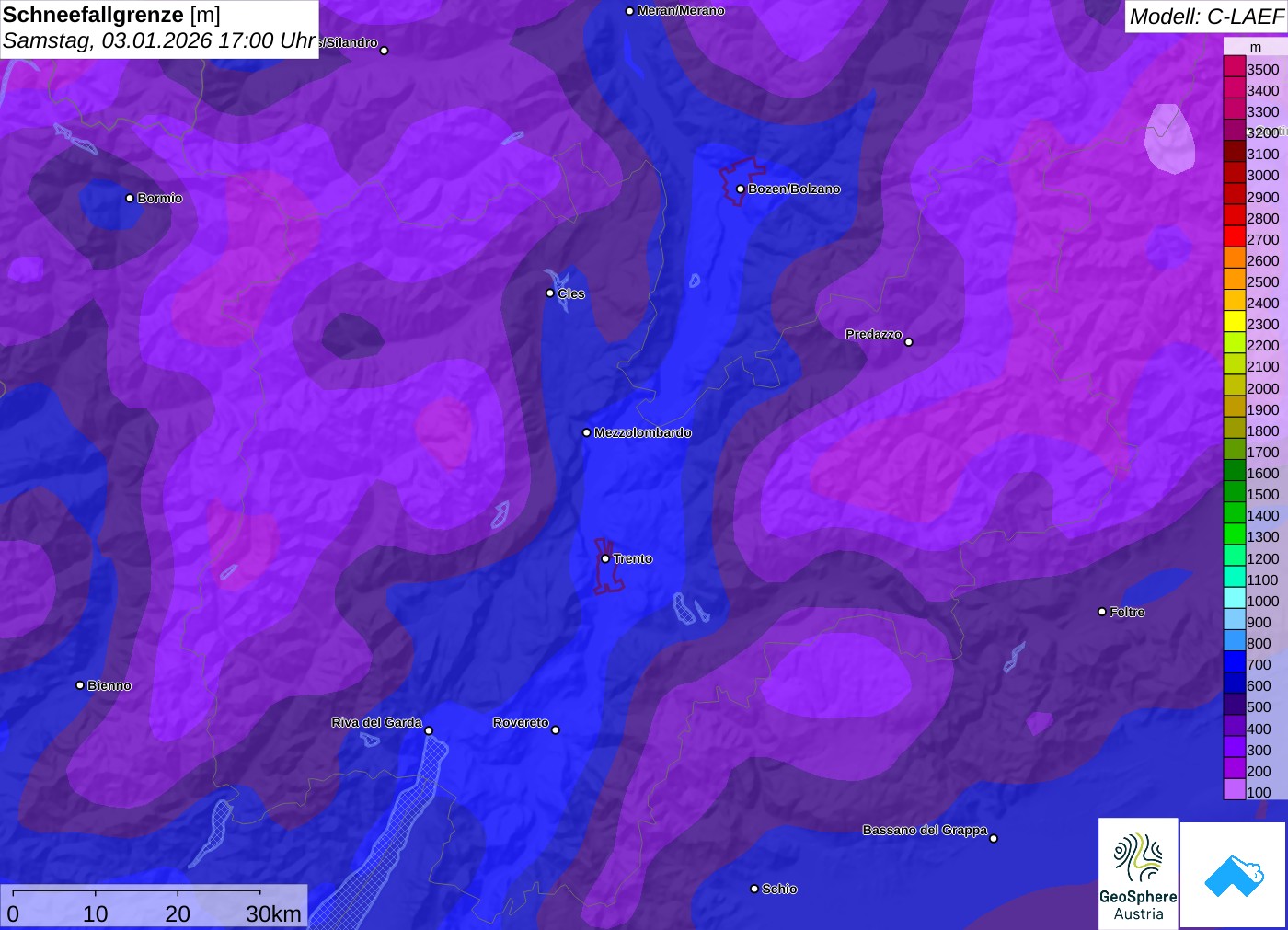Click the Riva del Garda marker
Image resolution: width=1288 pixels, height=930 pixels.
(x=429, y=730)
